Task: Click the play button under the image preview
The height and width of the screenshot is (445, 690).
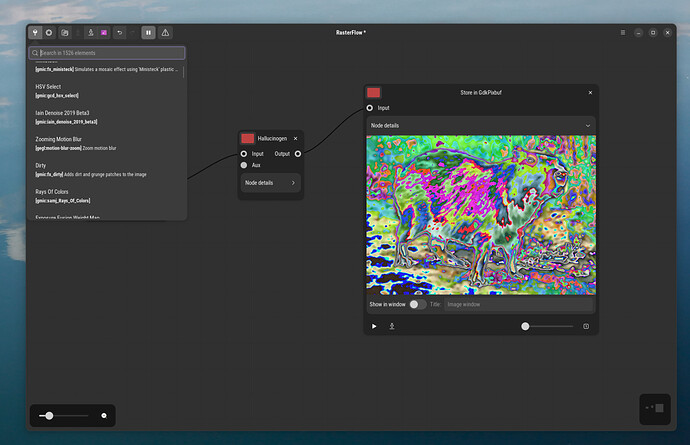Action: (x=374, y=326)
